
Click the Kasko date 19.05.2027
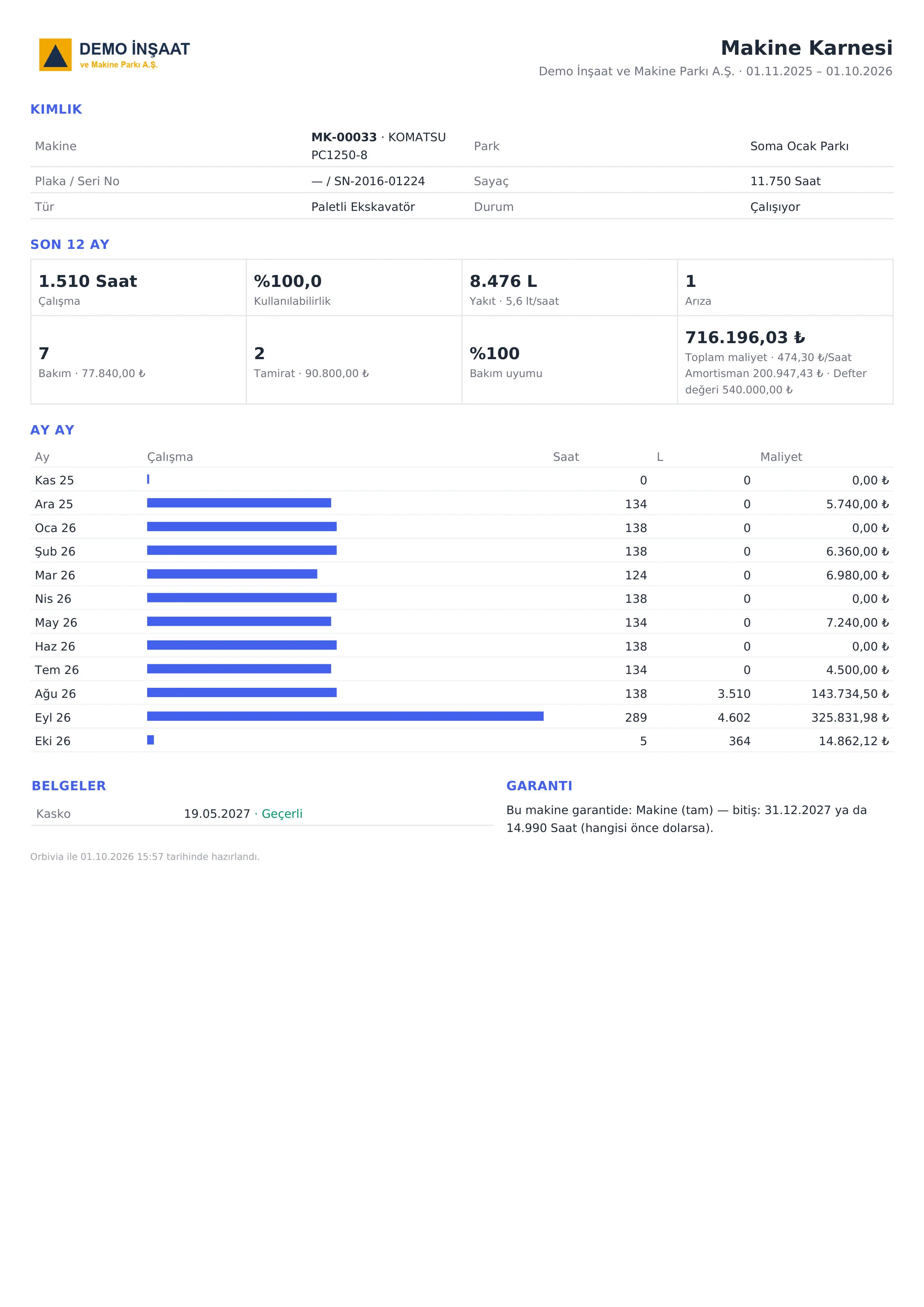[x=217, y=814]
